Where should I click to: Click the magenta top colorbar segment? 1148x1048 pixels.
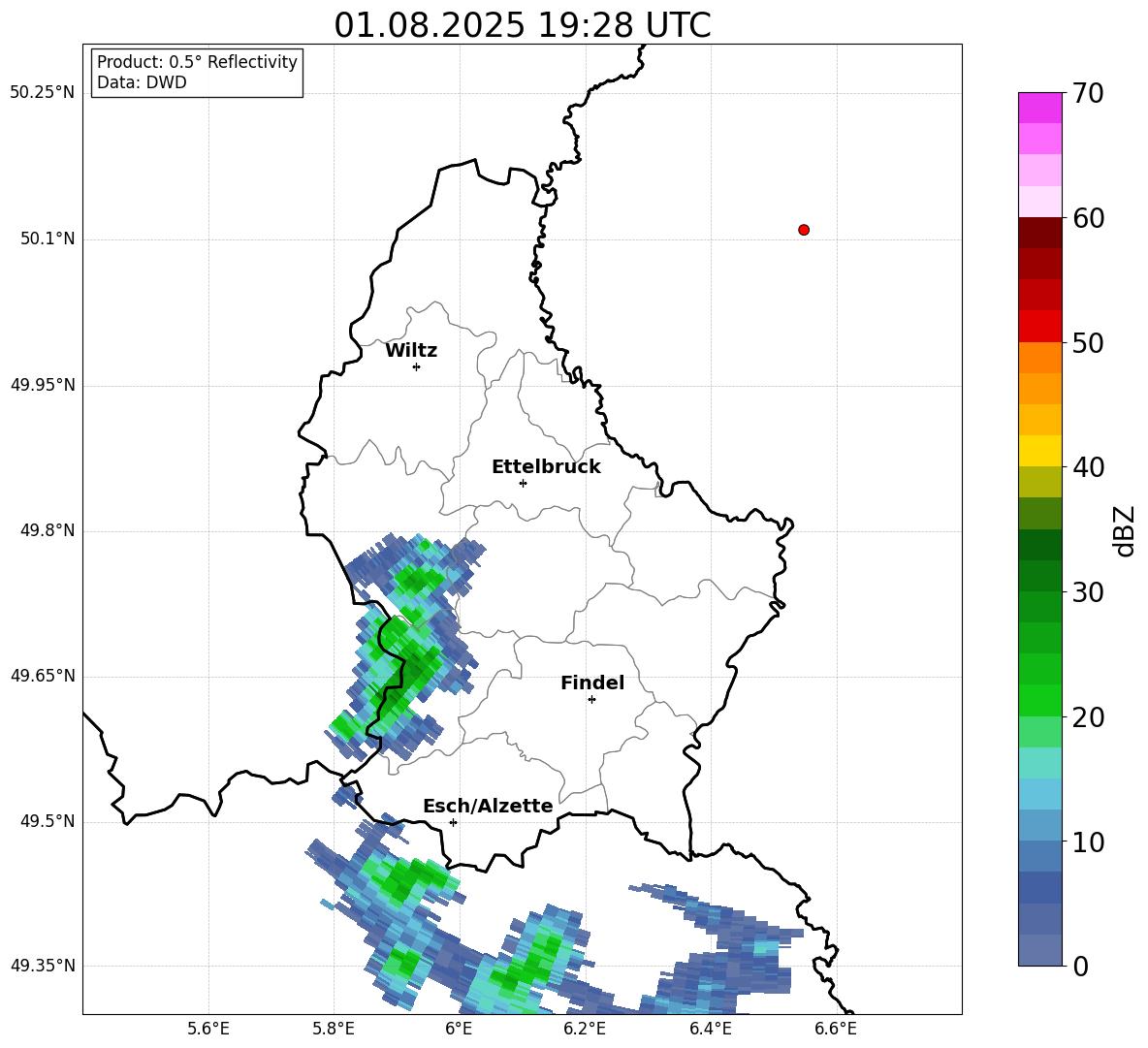click(1039, 108)
